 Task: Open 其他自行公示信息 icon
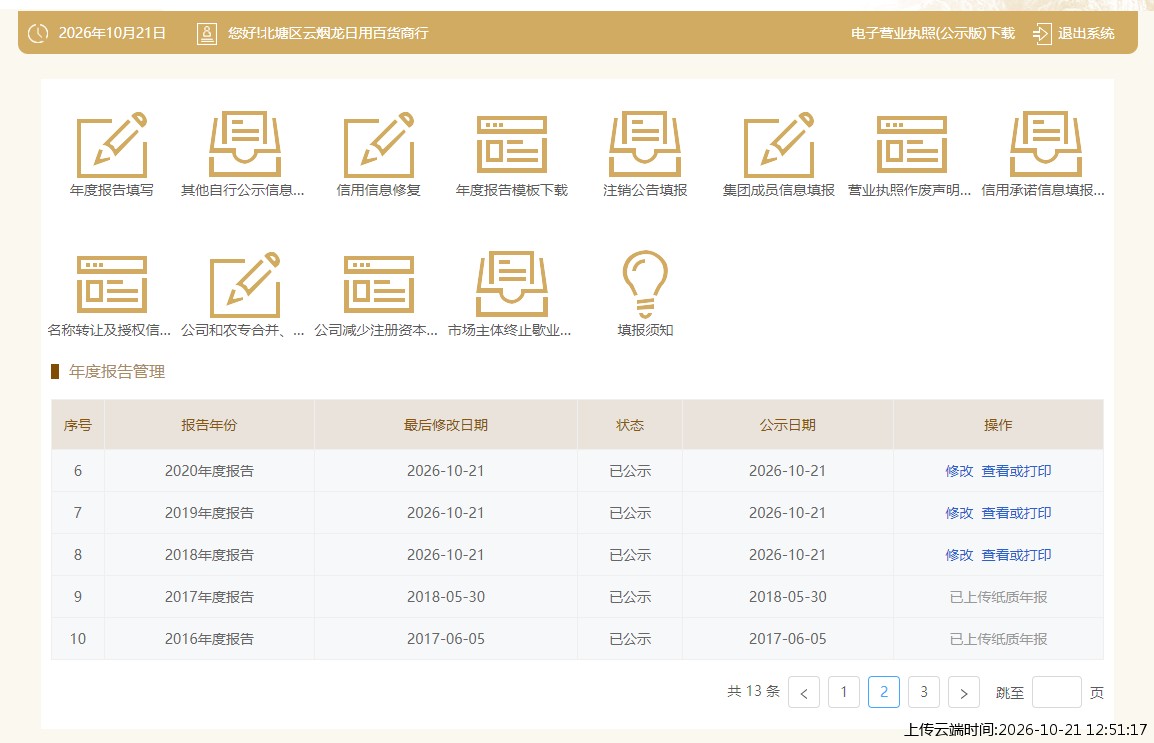coord(244,145)
